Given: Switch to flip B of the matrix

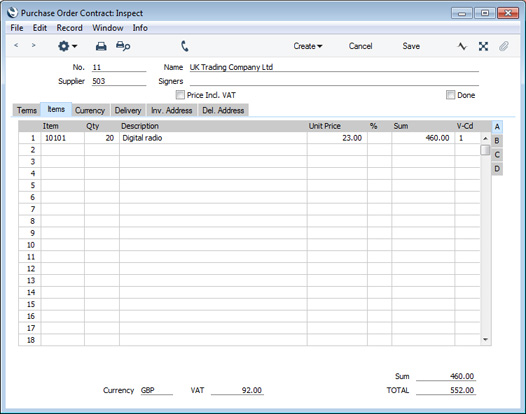Looking at the screenshot, I should click(x=497, y=141).
